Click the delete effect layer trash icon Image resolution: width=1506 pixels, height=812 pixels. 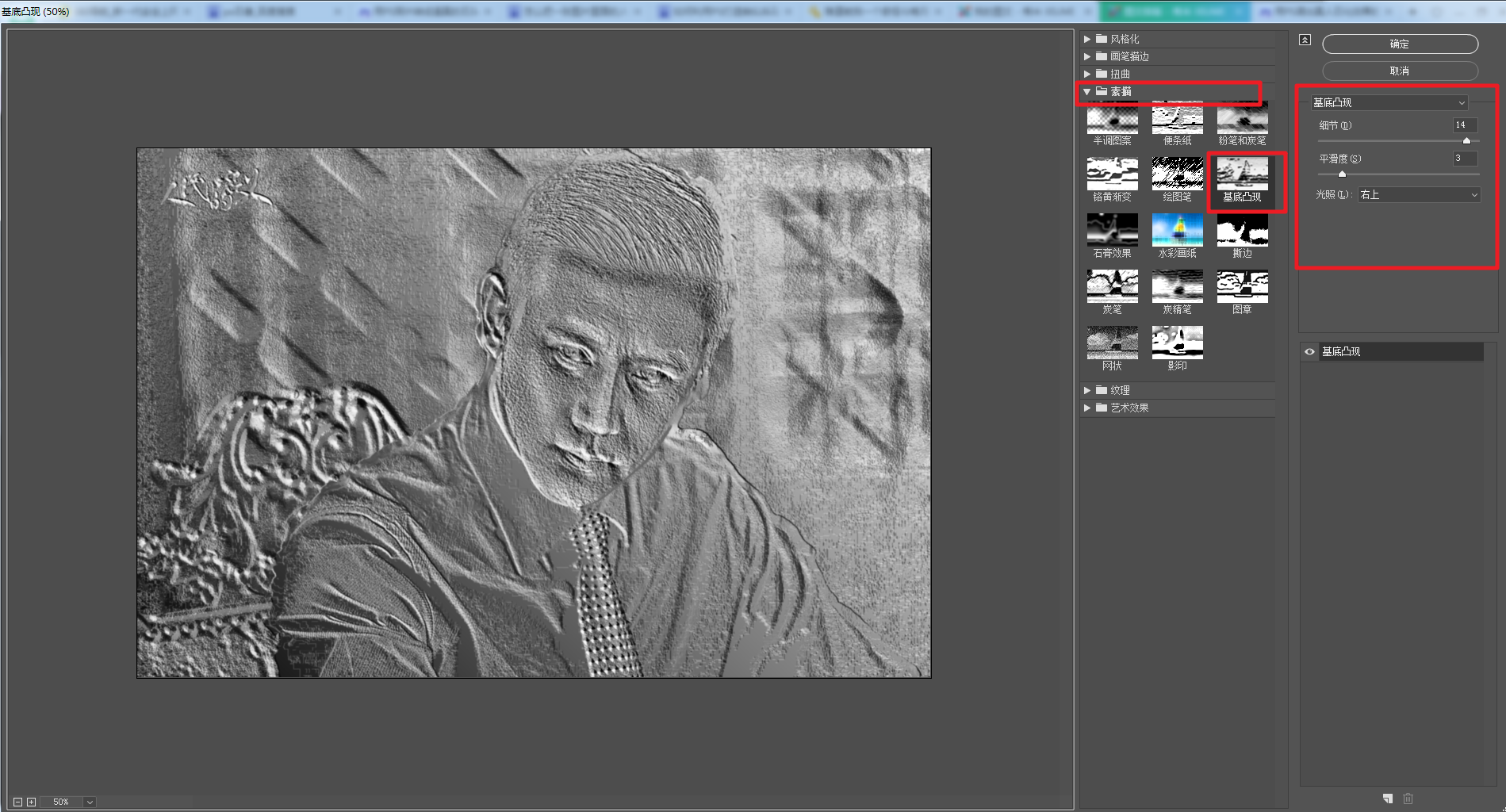pos(1408,799)
